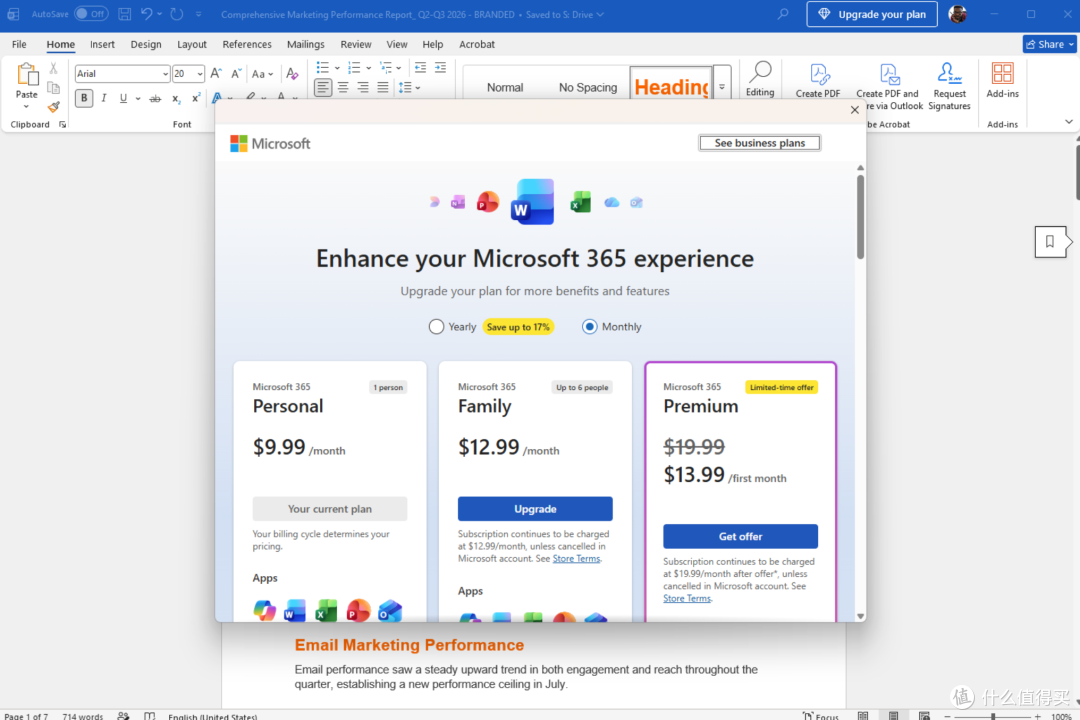Apply strikethrough formatting

156,98
